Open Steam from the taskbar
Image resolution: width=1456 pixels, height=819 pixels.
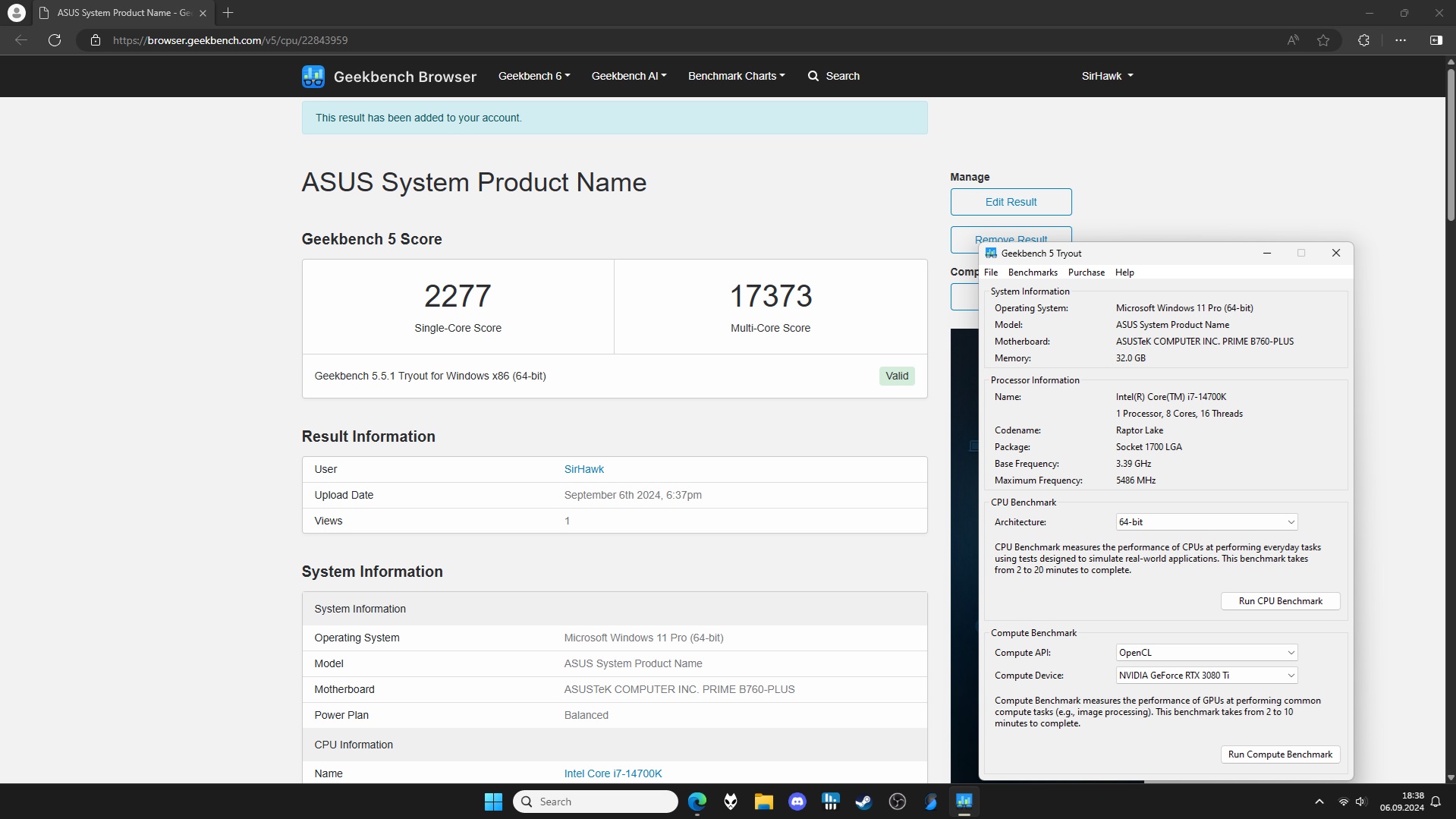click(x=863, y=802)
